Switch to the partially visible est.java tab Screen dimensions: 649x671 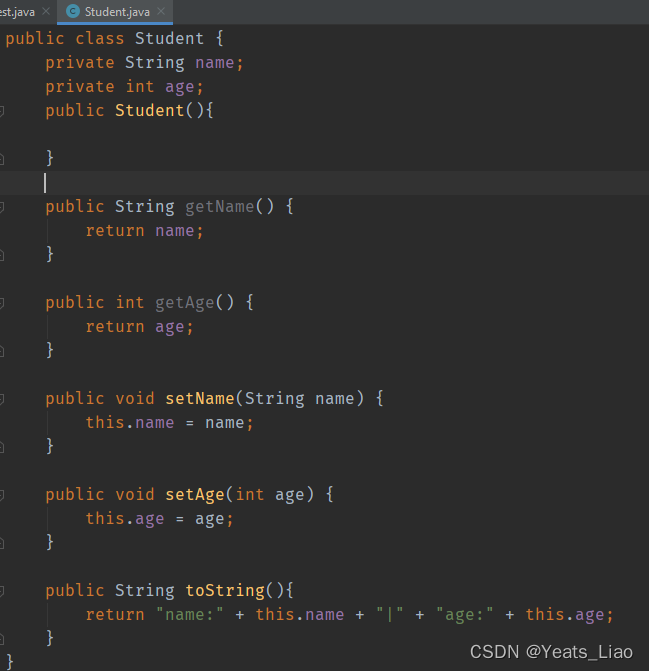point(17,12)
